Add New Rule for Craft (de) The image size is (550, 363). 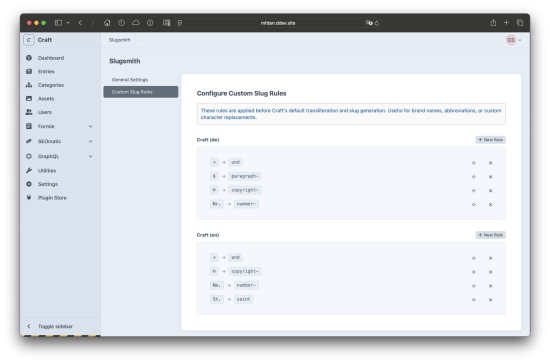coord(490,140)
